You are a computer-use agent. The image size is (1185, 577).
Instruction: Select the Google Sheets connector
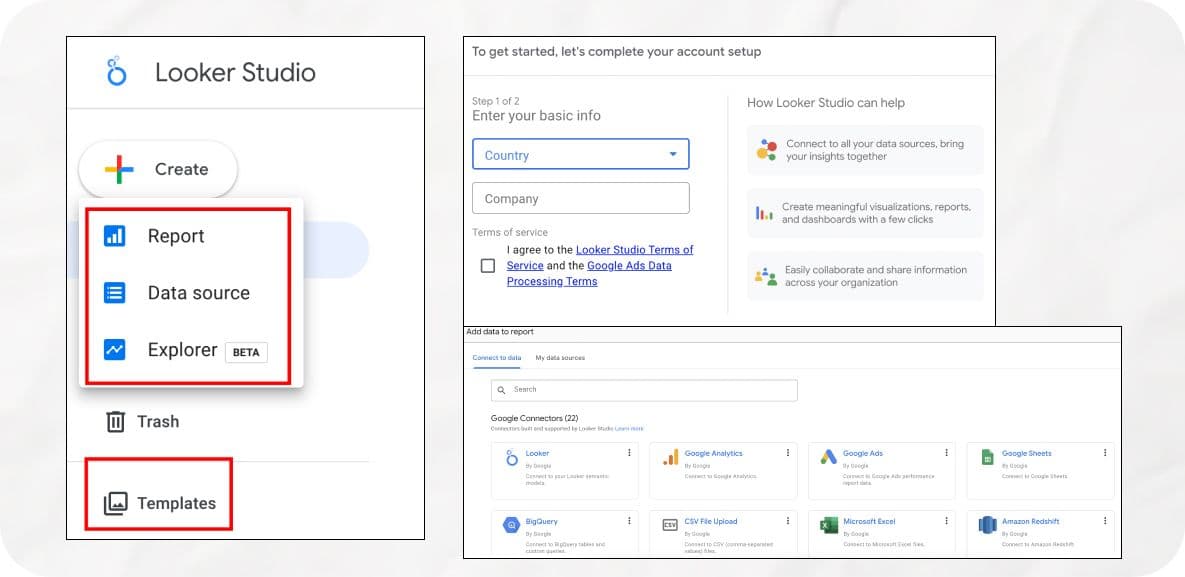coord(1041,471)
